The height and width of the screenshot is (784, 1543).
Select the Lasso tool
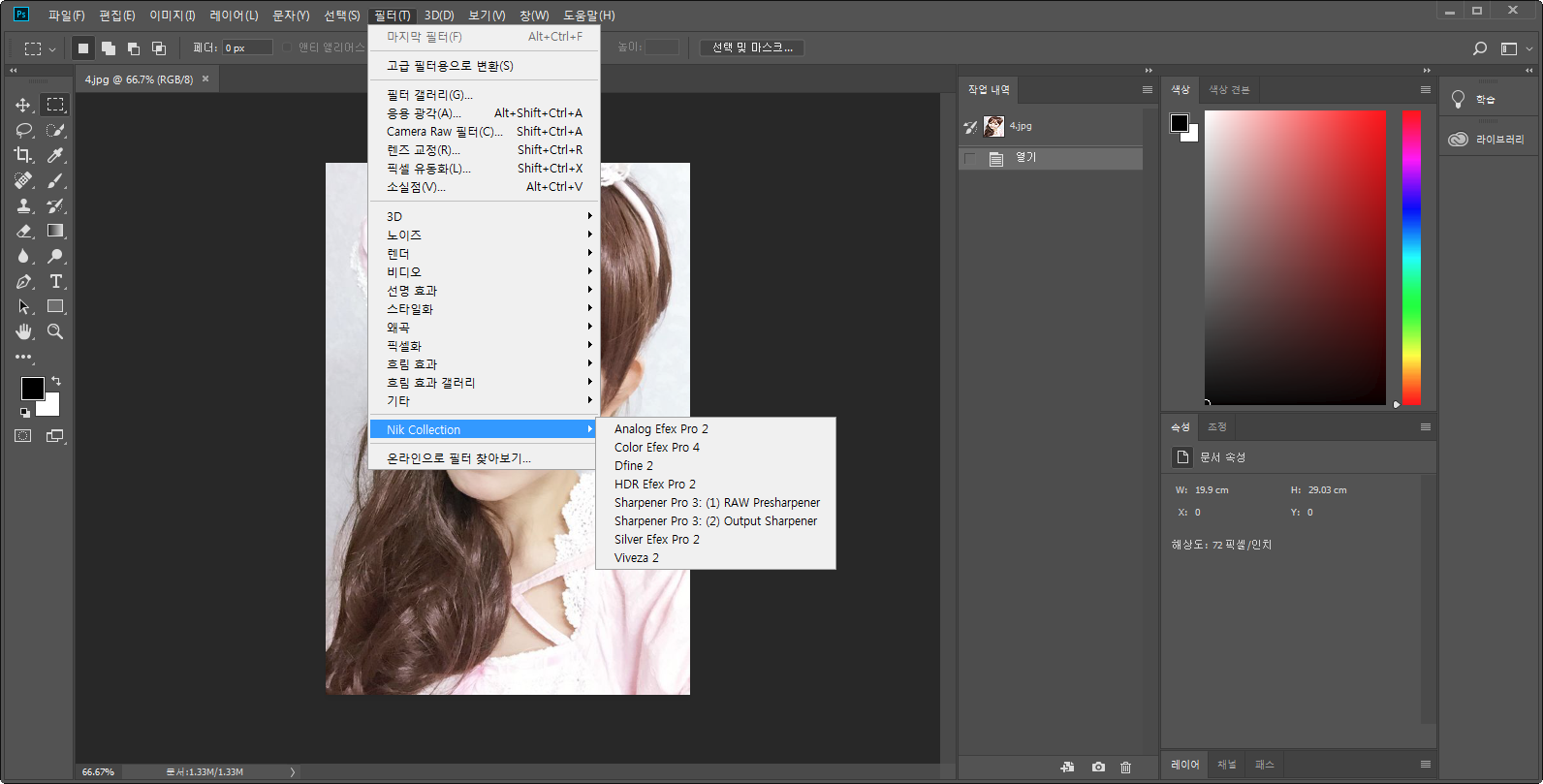(23, 130)
